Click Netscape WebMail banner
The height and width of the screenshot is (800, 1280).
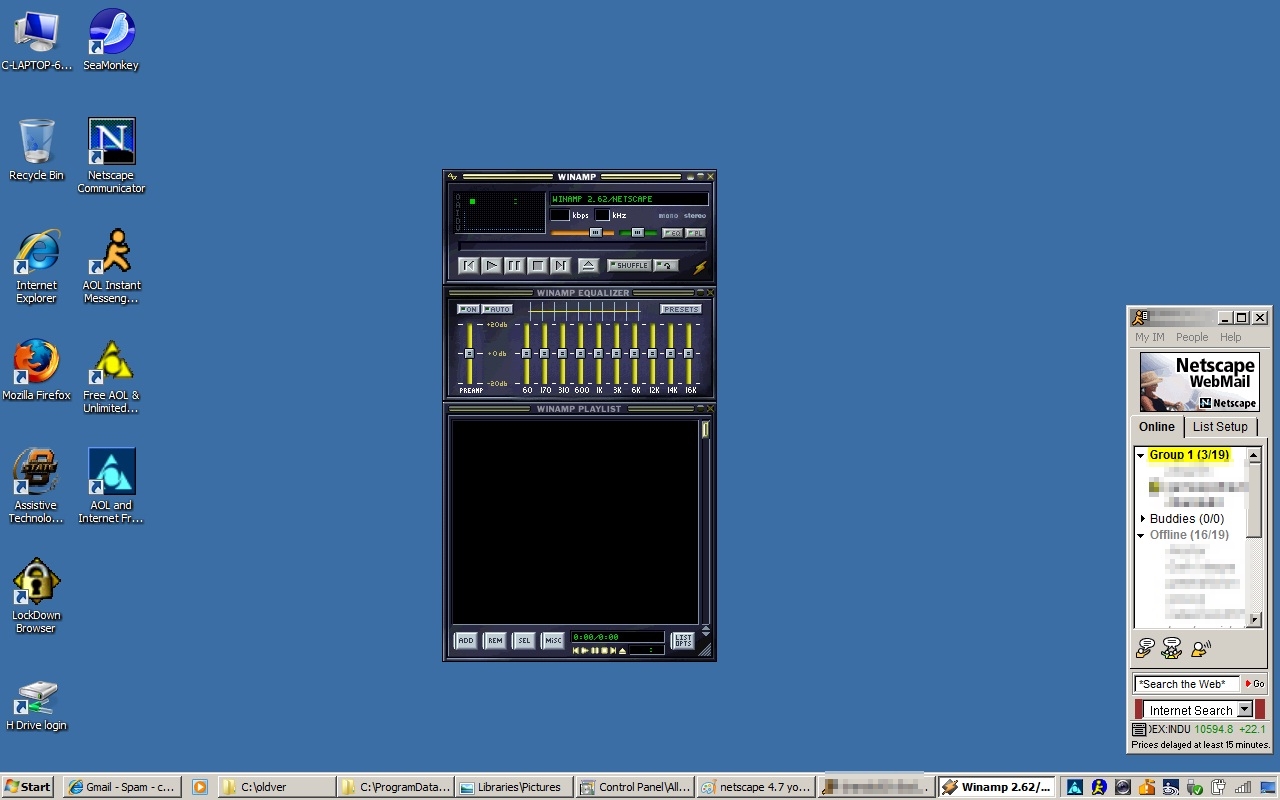click(x=1200, y=382)
